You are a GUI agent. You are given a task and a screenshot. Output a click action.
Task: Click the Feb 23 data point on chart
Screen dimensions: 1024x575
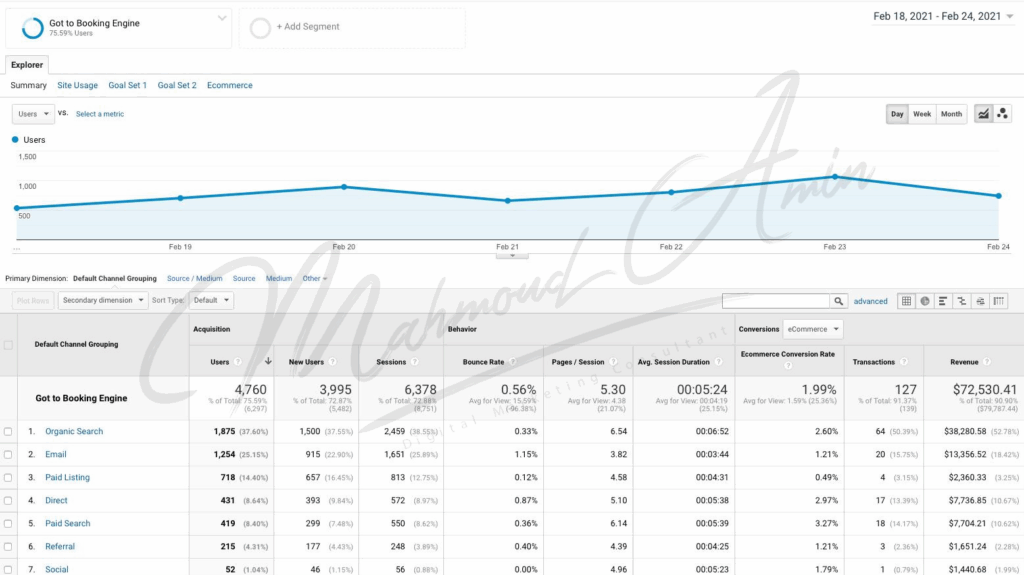click(835, 177)
